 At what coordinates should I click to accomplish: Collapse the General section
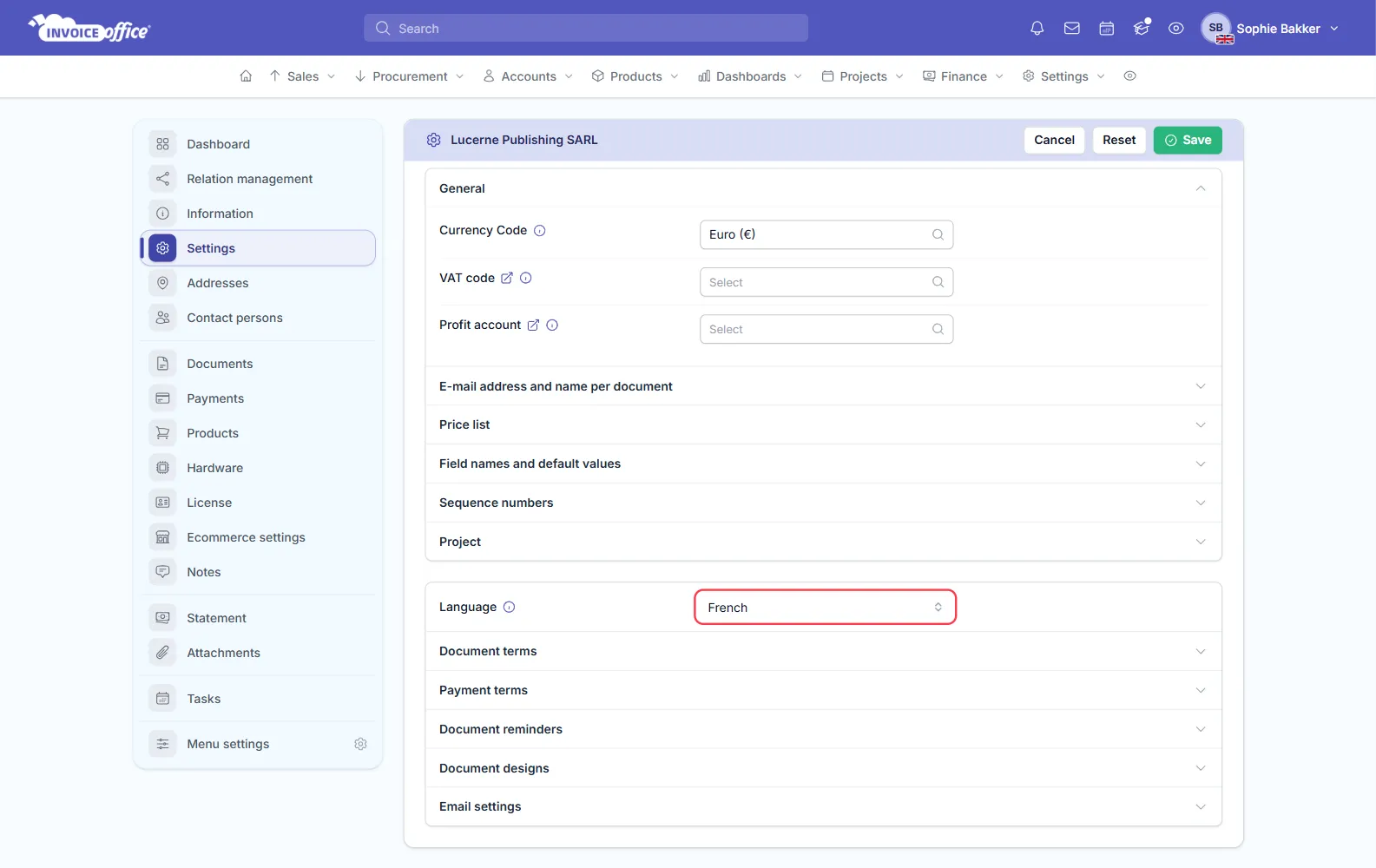point(823,188)
